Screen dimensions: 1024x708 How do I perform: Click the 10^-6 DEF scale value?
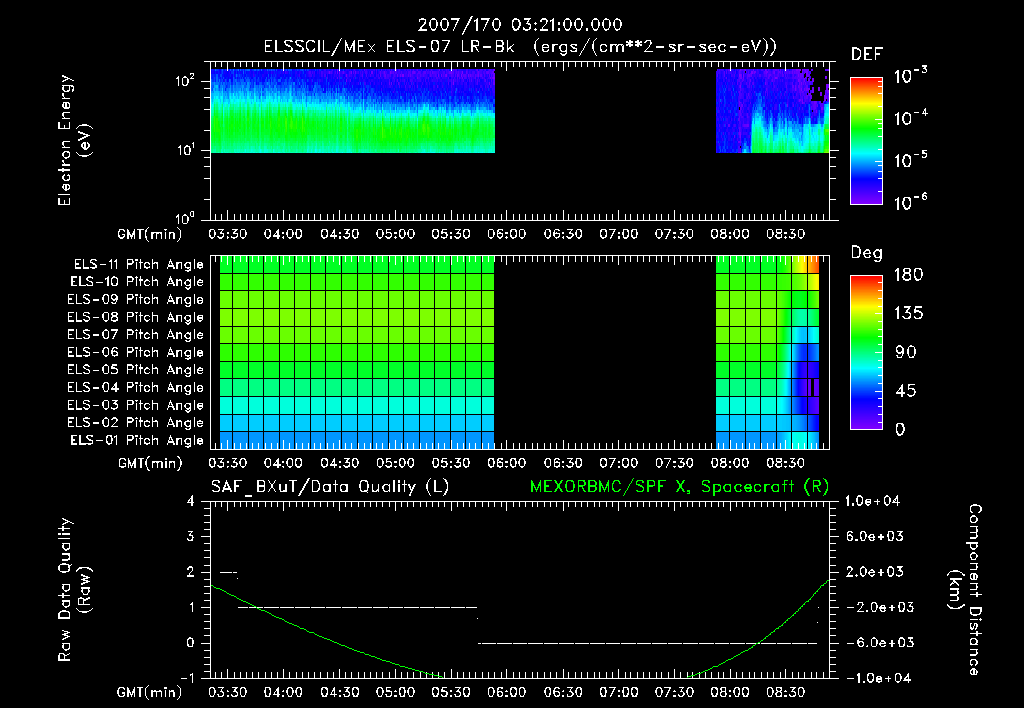point(910,202)
